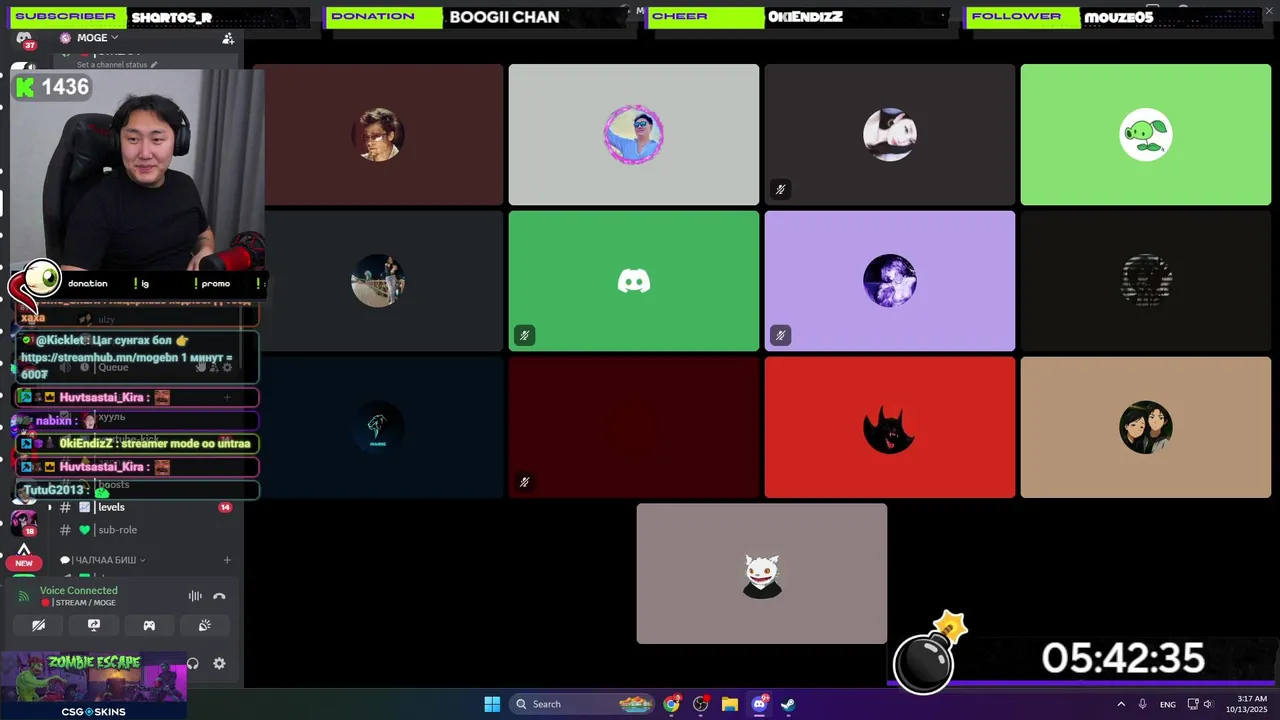
Task: Toggle deafen headphones icon
Action: [x=193, y=663]
